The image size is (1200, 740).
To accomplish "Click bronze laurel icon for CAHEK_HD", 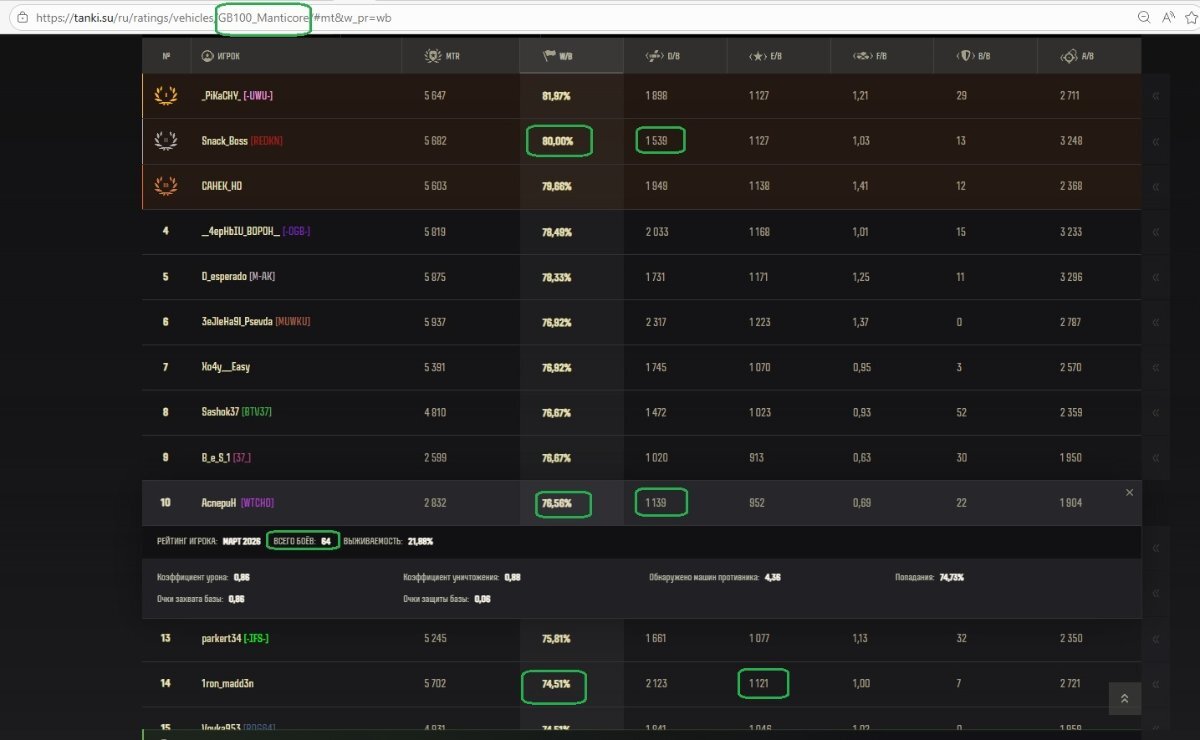I will pyautogui.click(x=166, y=186).
